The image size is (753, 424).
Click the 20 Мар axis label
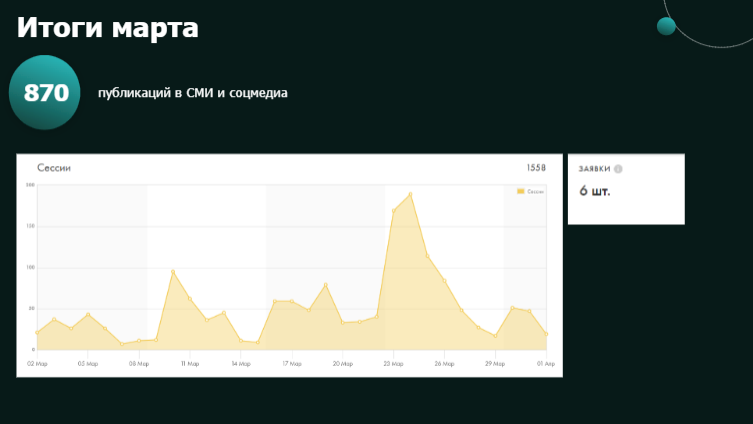click(343, 364)
